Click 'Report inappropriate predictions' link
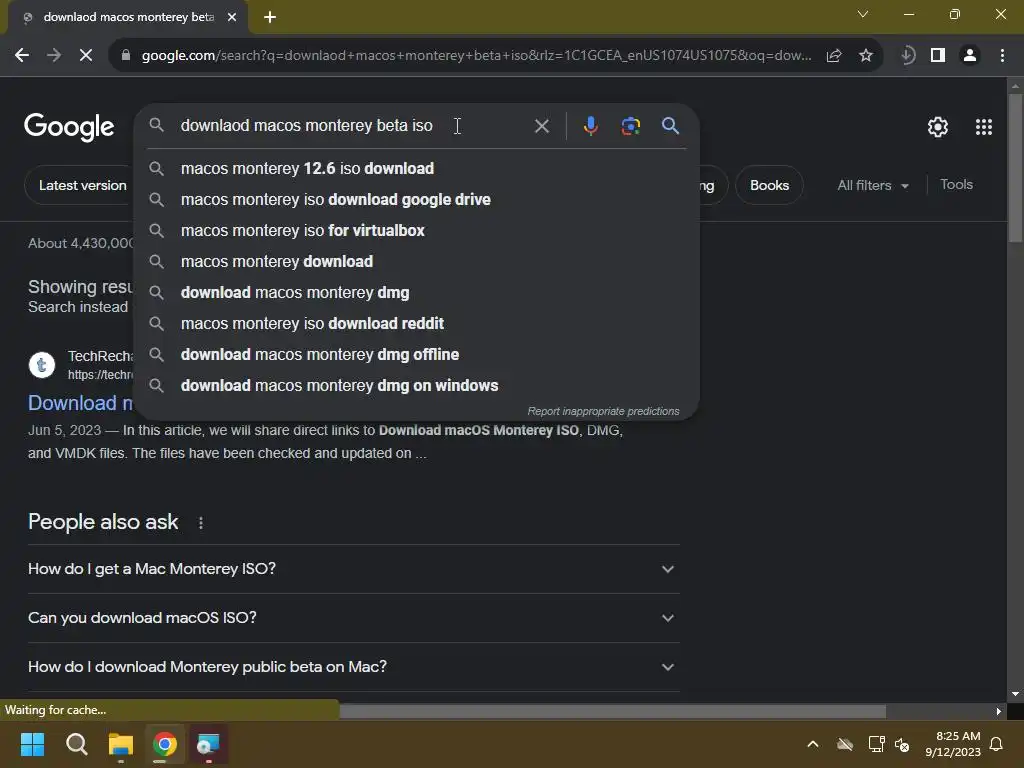The height and width of the screenshot is (768, 1024). pyautogui.click(x=603, y=411)
